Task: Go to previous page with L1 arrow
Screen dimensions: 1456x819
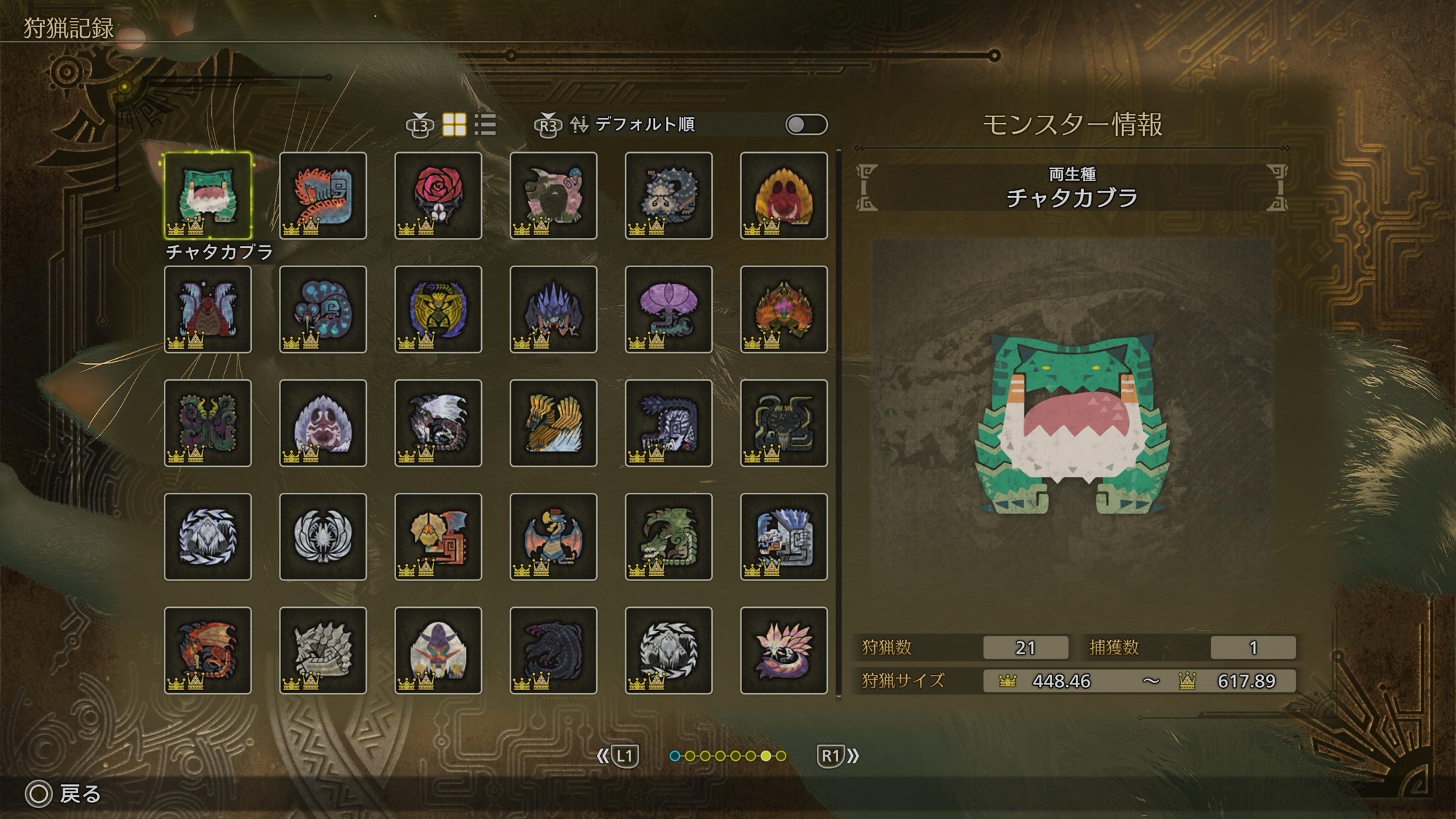Action: coord(617,756)
